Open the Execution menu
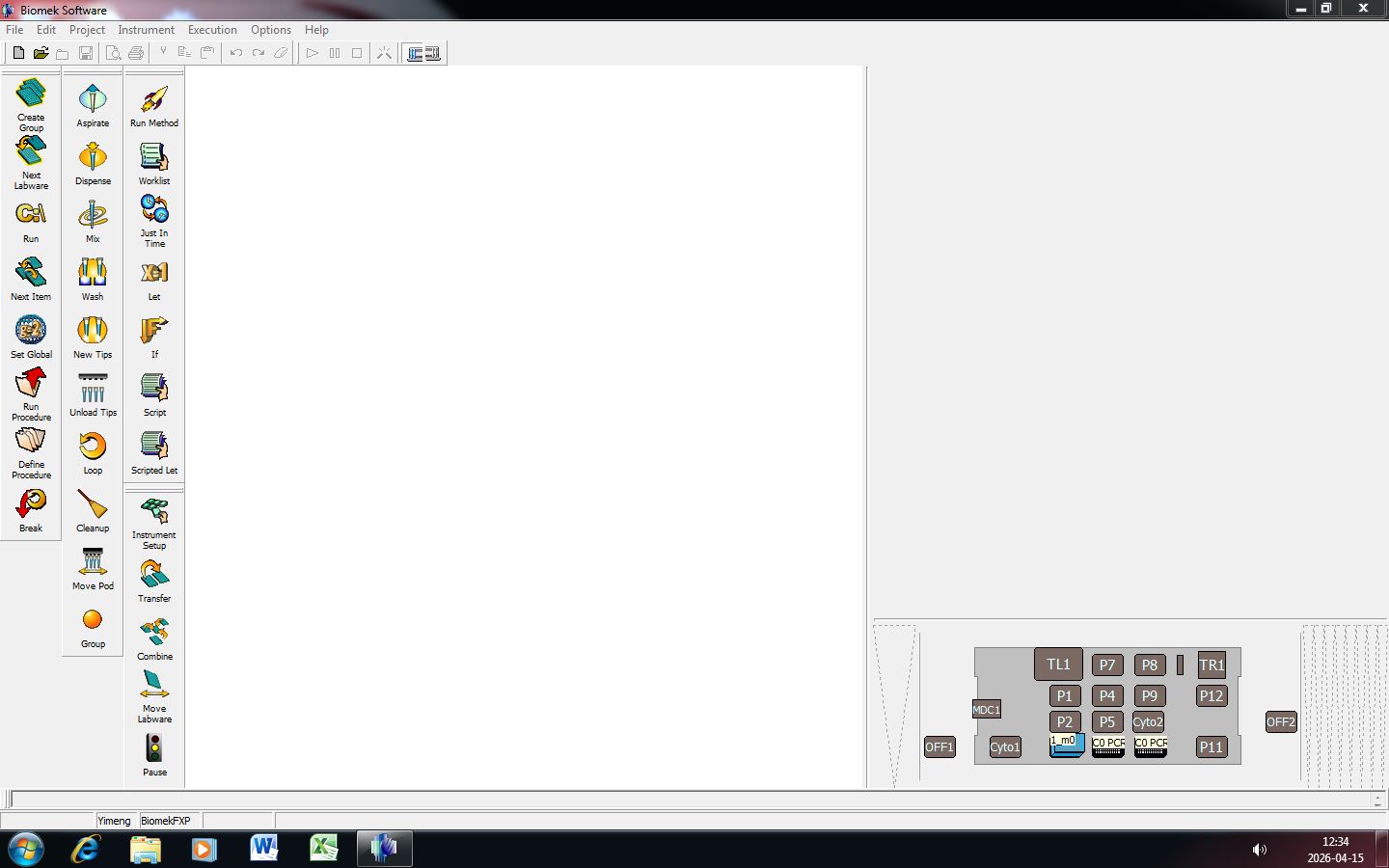The image size is (1389, 868). coord(212,30)
